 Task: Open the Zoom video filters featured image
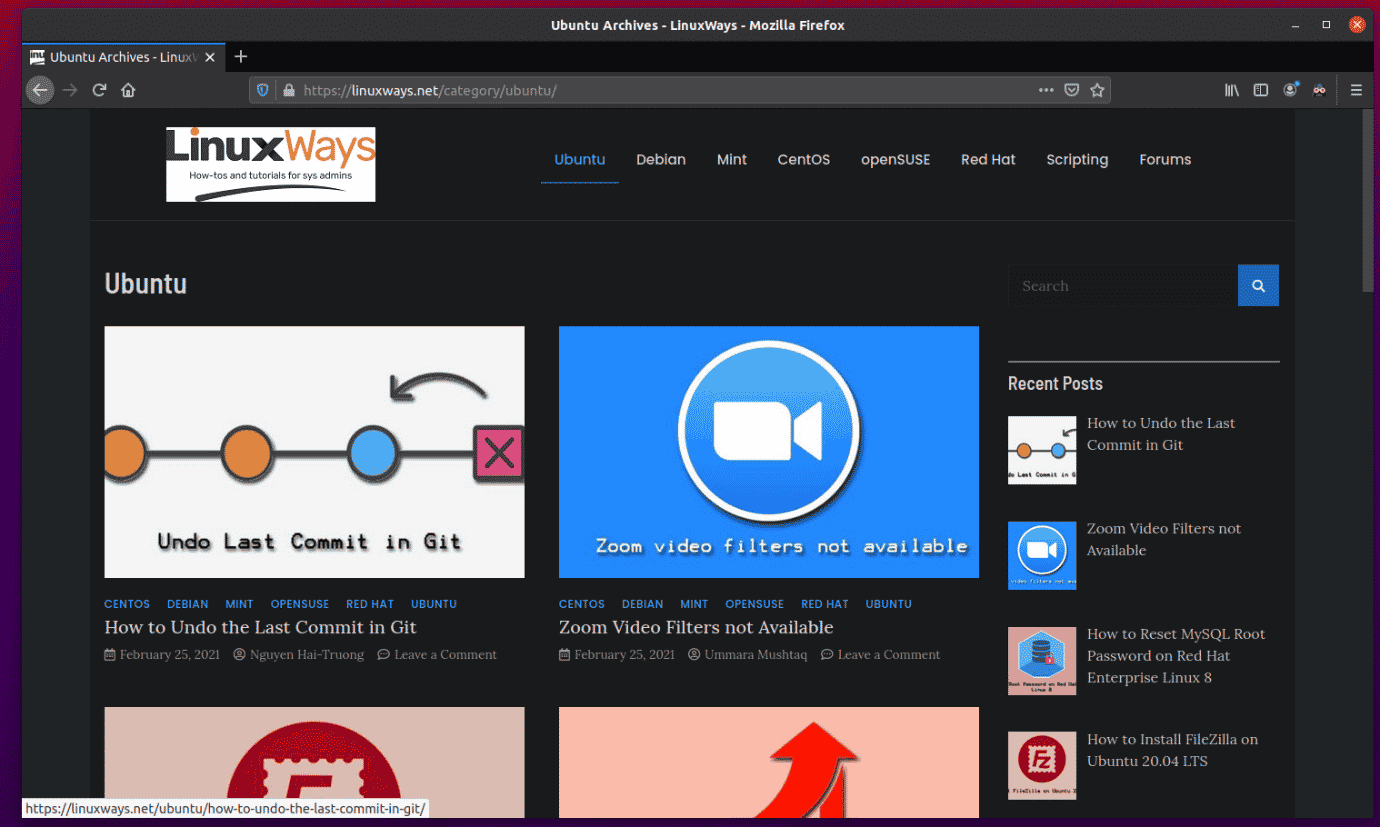click(769, 452)
